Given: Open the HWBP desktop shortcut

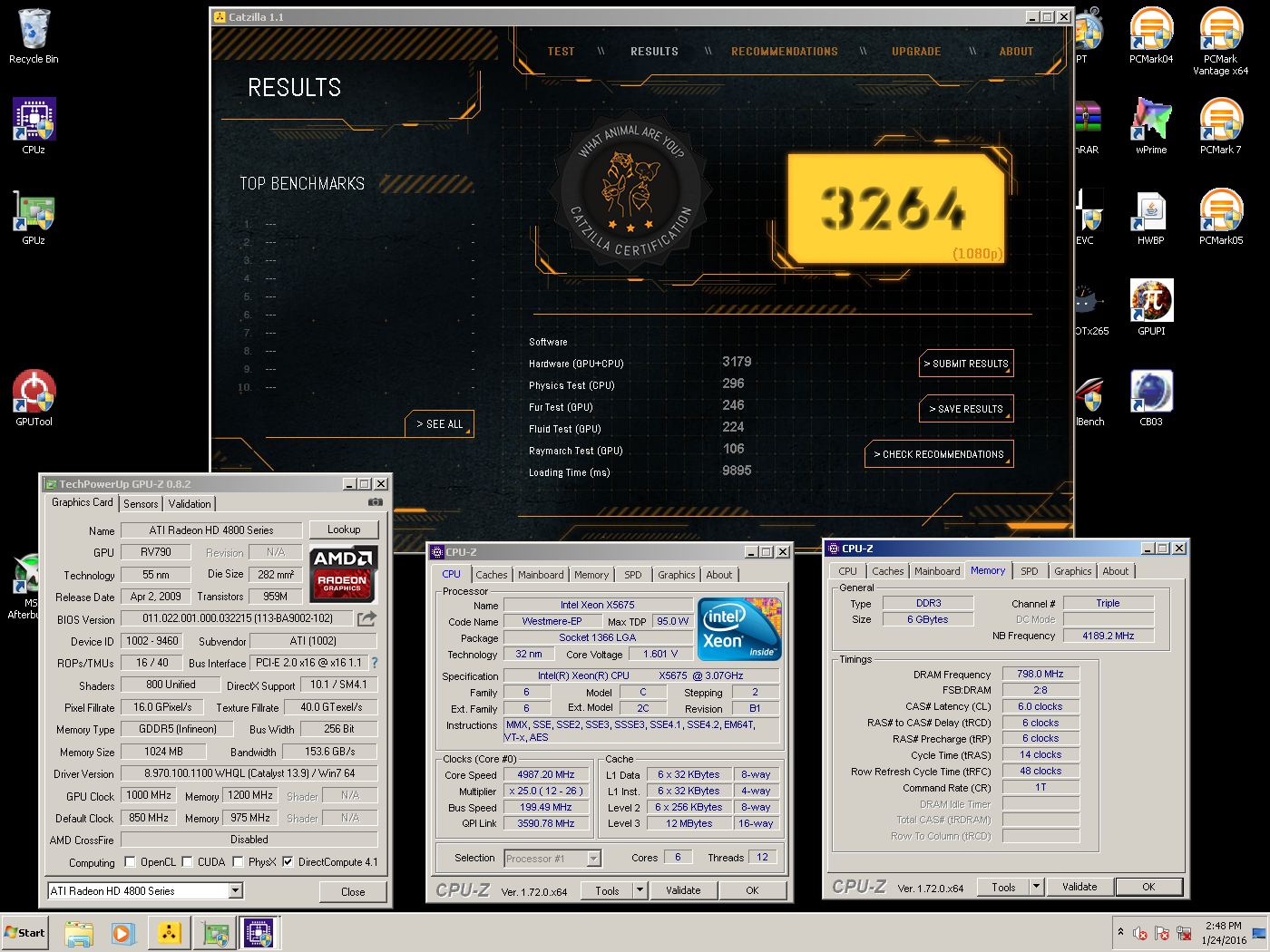Looking at the screenshot, I should click(1151, 216).
